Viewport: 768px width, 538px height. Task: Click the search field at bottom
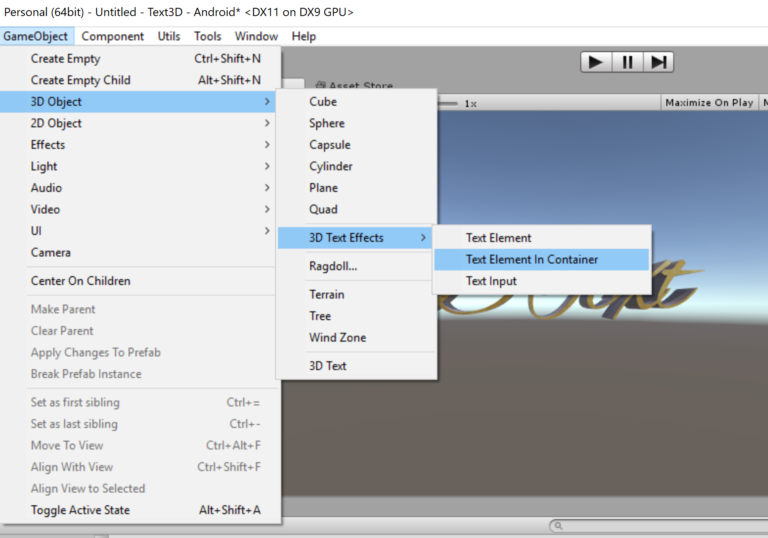pyautogui.click(x=659, y=526)
